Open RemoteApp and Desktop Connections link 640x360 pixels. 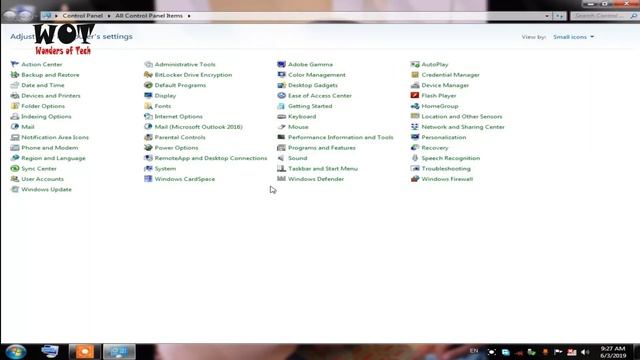tap(211, 158)
